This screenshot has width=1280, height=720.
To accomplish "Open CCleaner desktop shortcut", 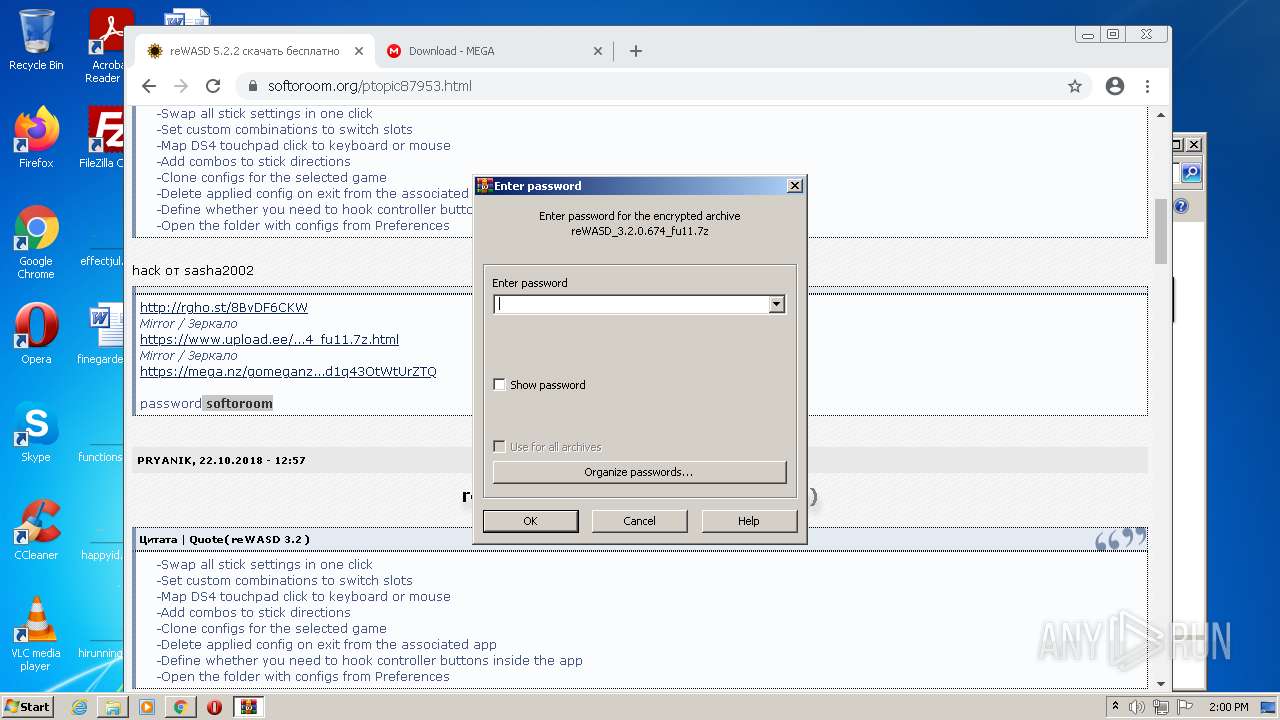I will coord(36,530).
